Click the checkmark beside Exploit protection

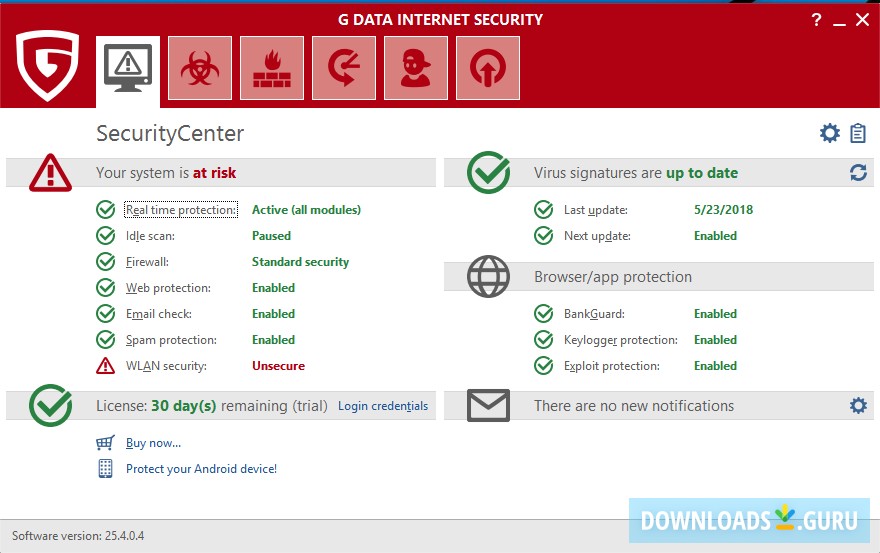click(x=543, y=365)
